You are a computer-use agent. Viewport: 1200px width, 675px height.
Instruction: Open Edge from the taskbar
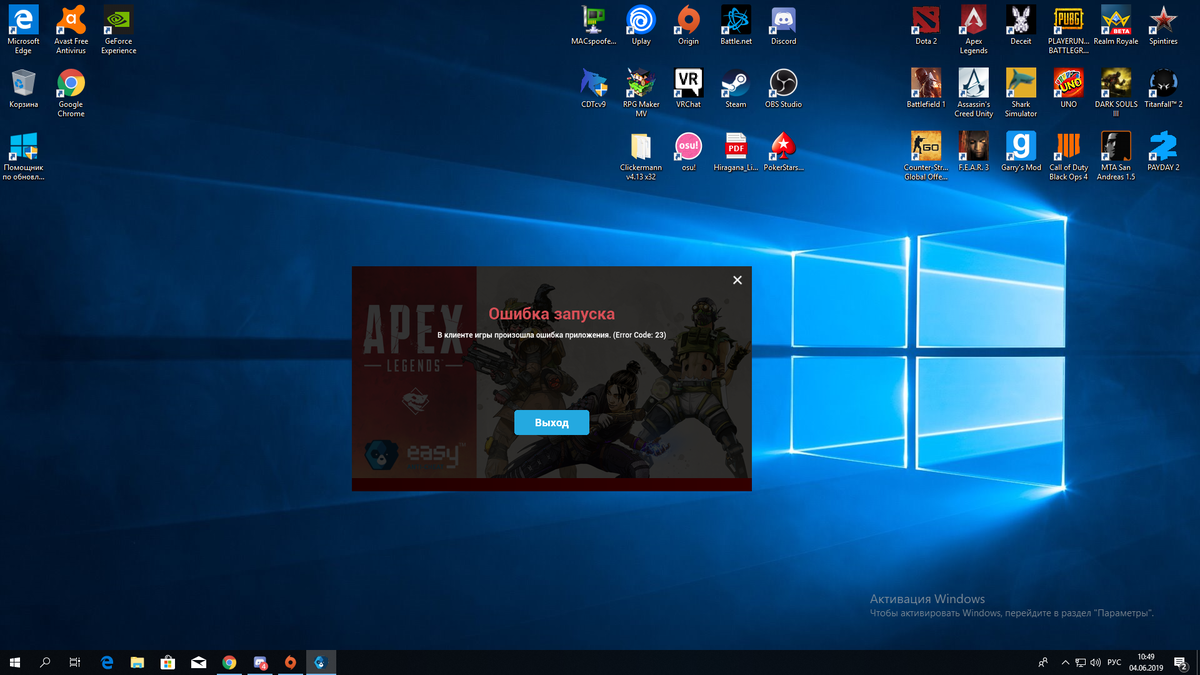coord(107,662)
